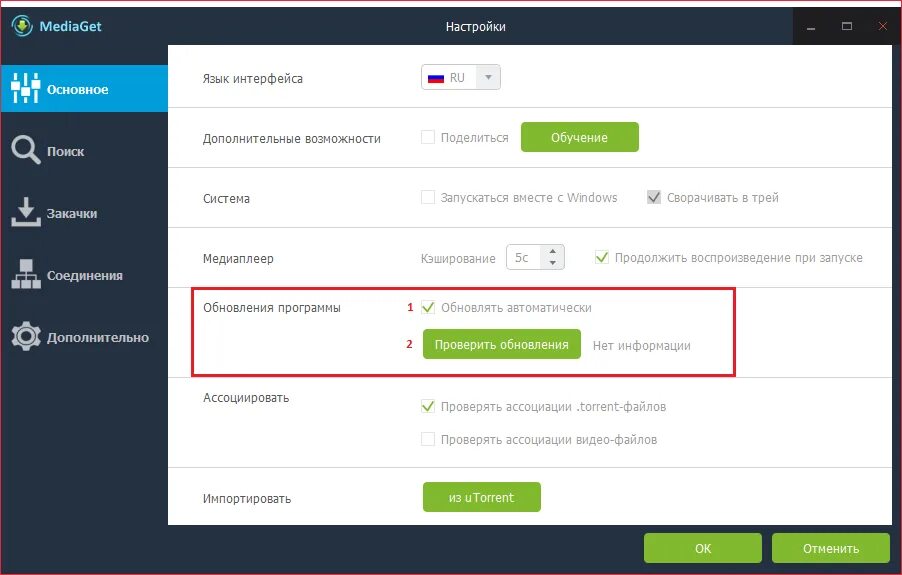Increase caching value with up arrow
Viewport: 902px width, 575px height.
[552, 251]
